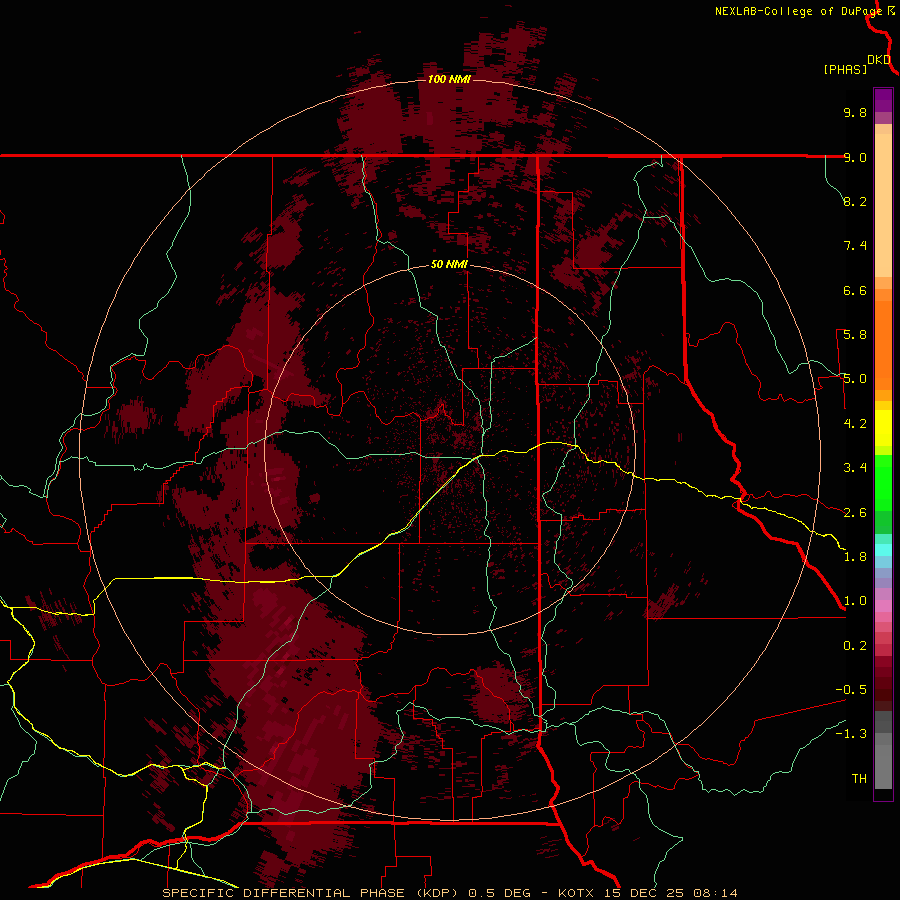This screenshot has height=900, width=900.
Task: Click the 50 NMI range ring label
Action: [449, 264]
